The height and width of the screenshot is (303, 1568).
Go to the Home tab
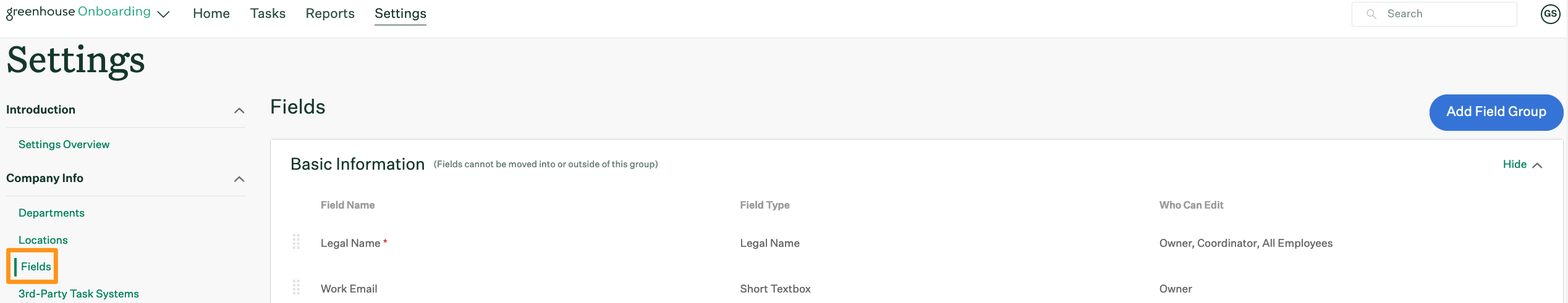(211, 14)
